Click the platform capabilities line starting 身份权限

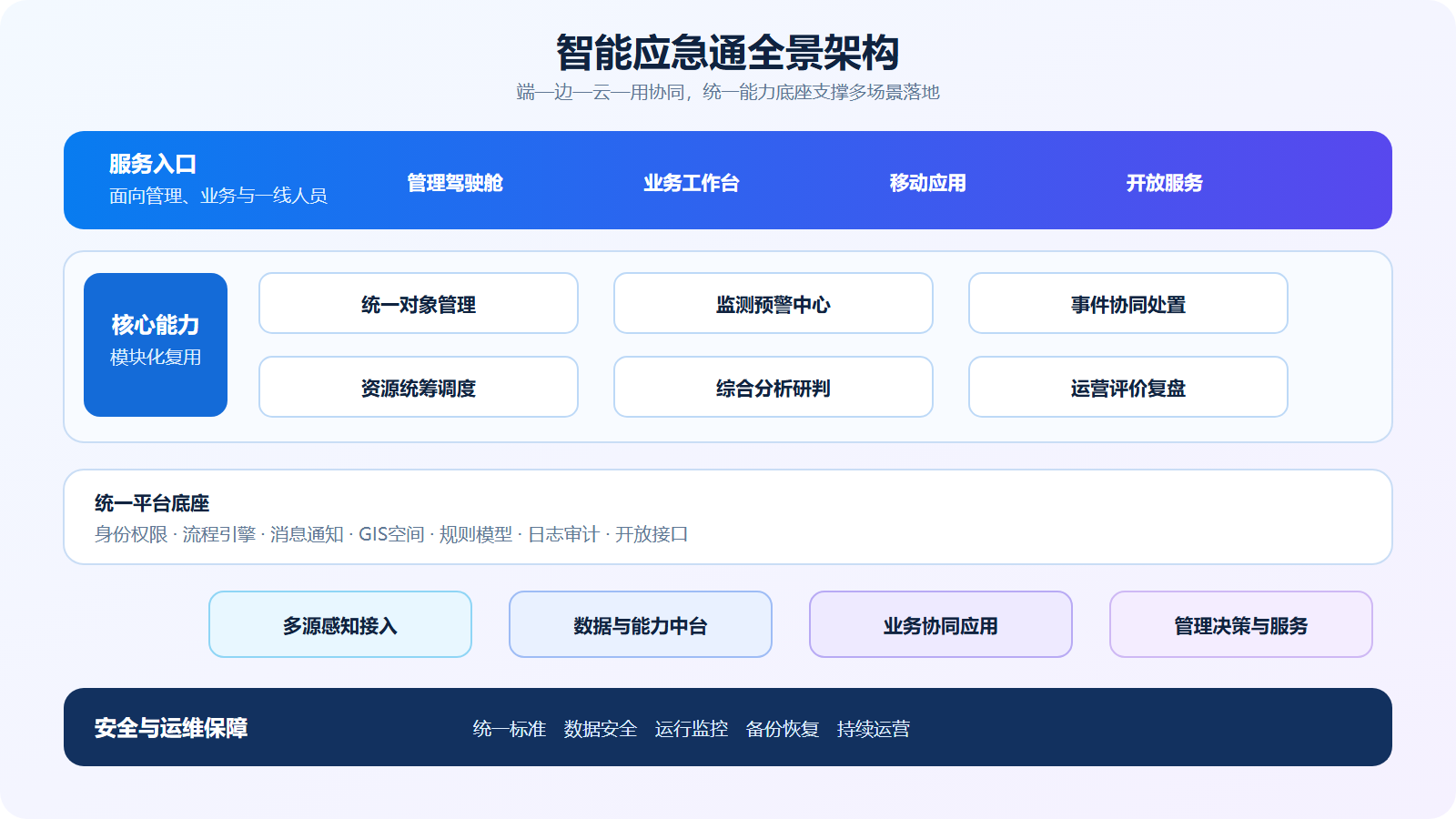[x=391, y=534]
